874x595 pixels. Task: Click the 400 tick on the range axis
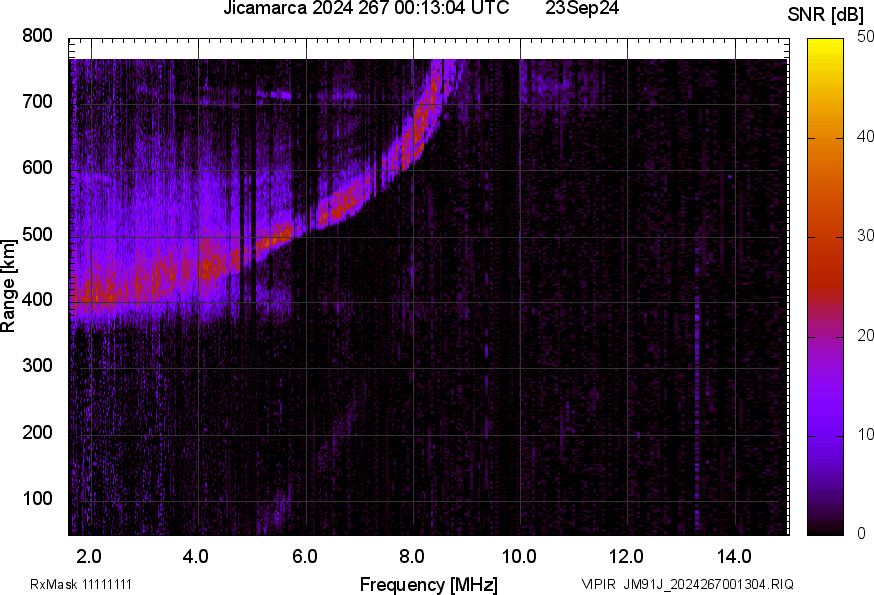[37, 301]
